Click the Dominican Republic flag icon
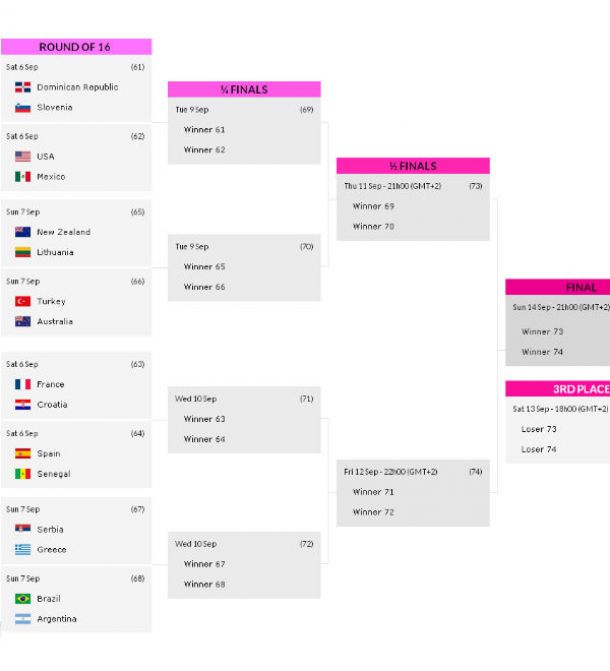 23,87
